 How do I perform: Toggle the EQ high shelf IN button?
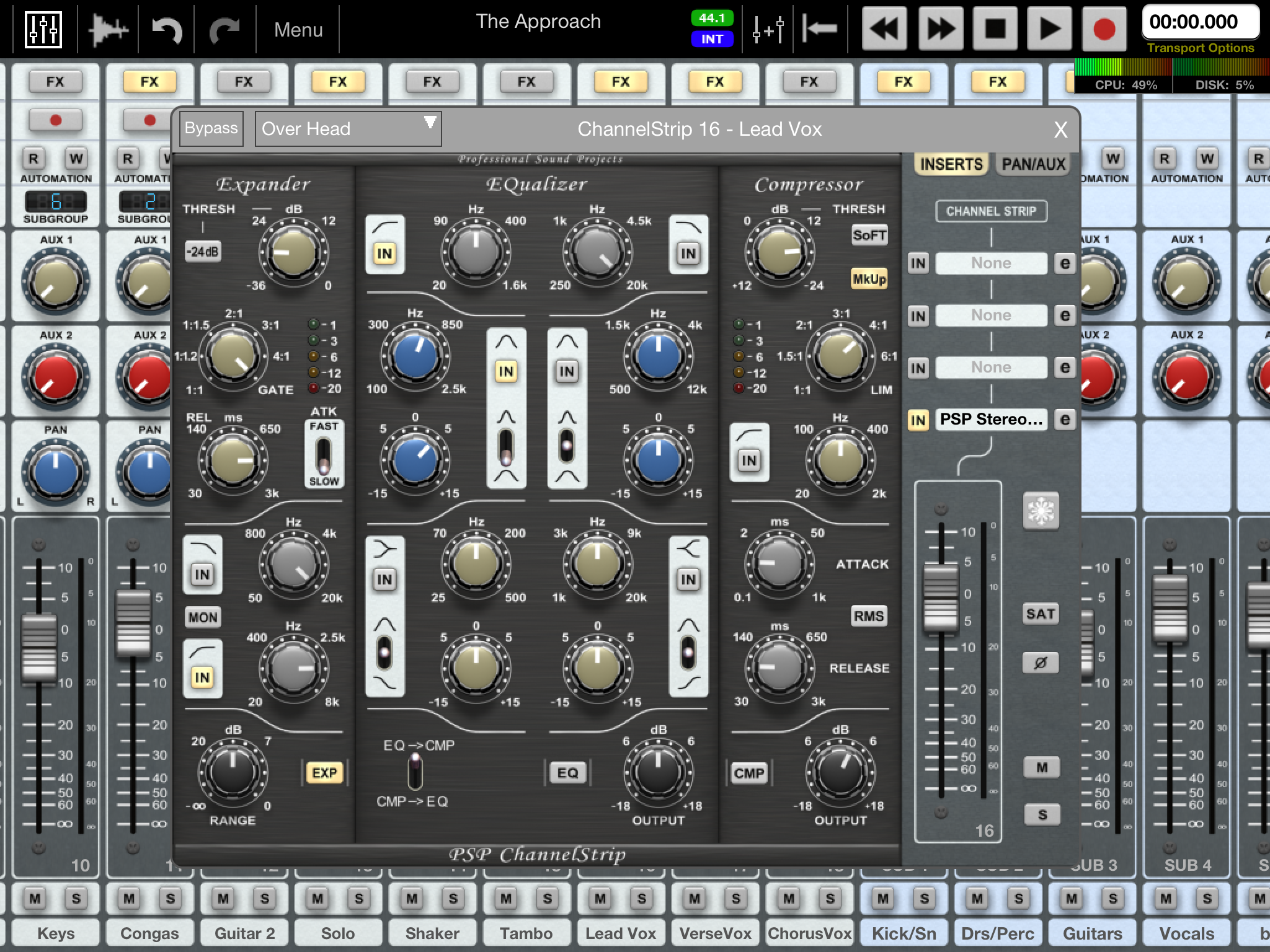pyautogui.click(x=688, y=579)
